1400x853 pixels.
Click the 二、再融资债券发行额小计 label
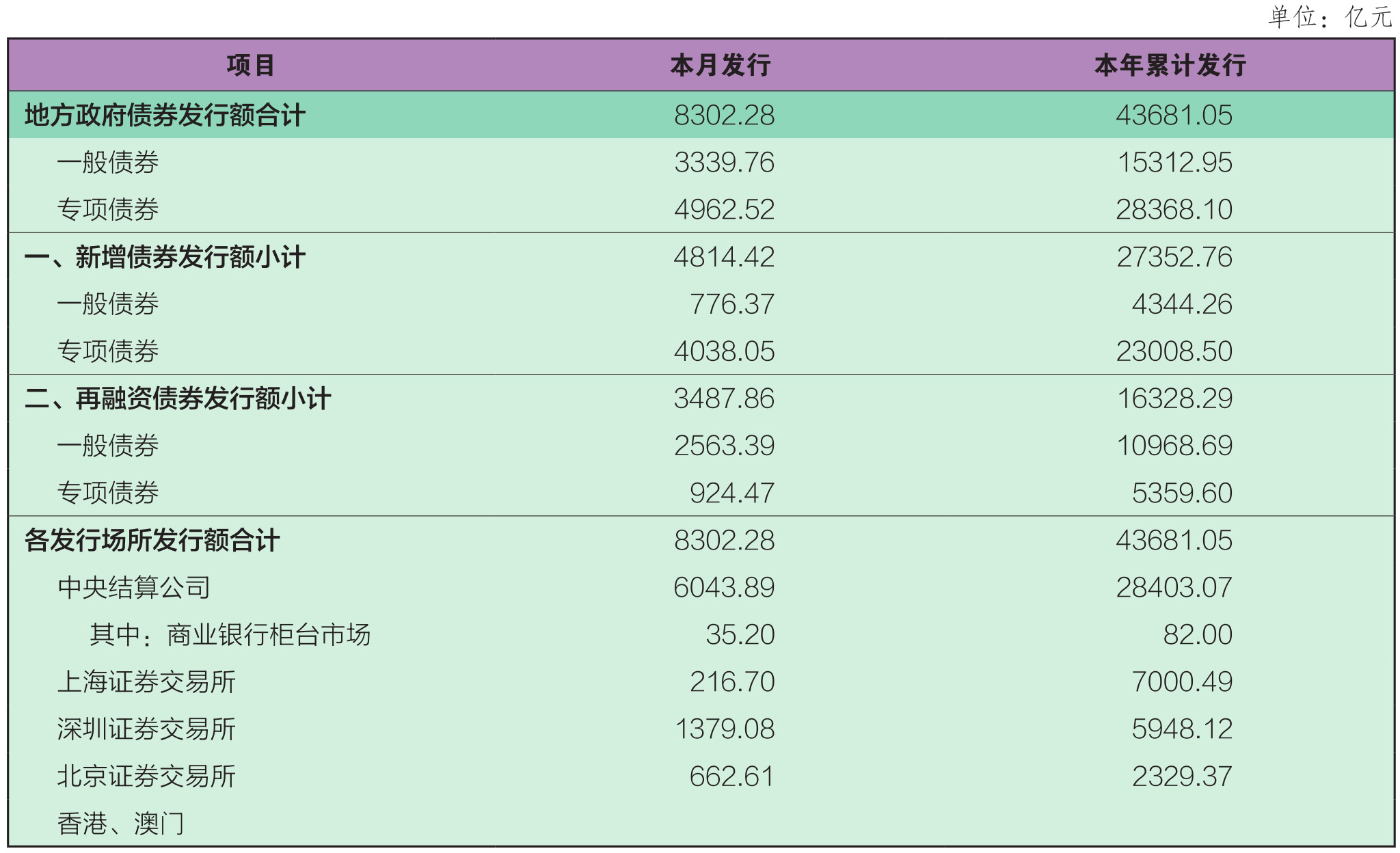point(178,399)
